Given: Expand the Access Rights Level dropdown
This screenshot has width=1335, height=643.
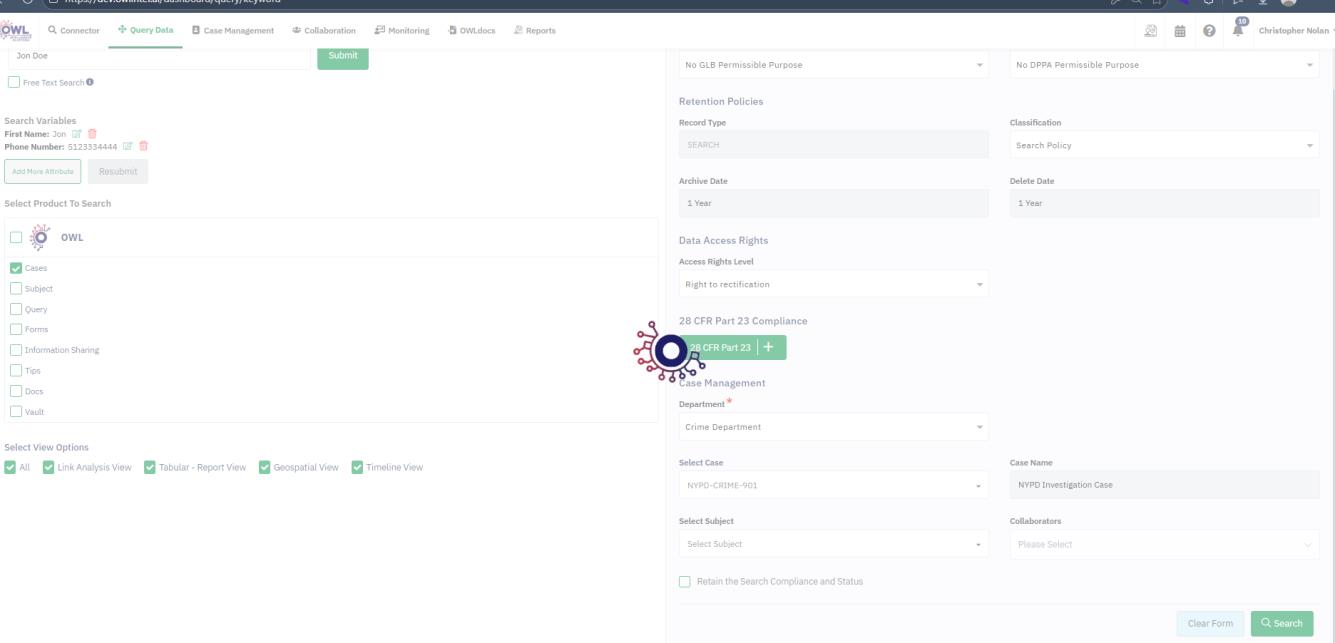Looking at the screenshot, I should (833, 284).
